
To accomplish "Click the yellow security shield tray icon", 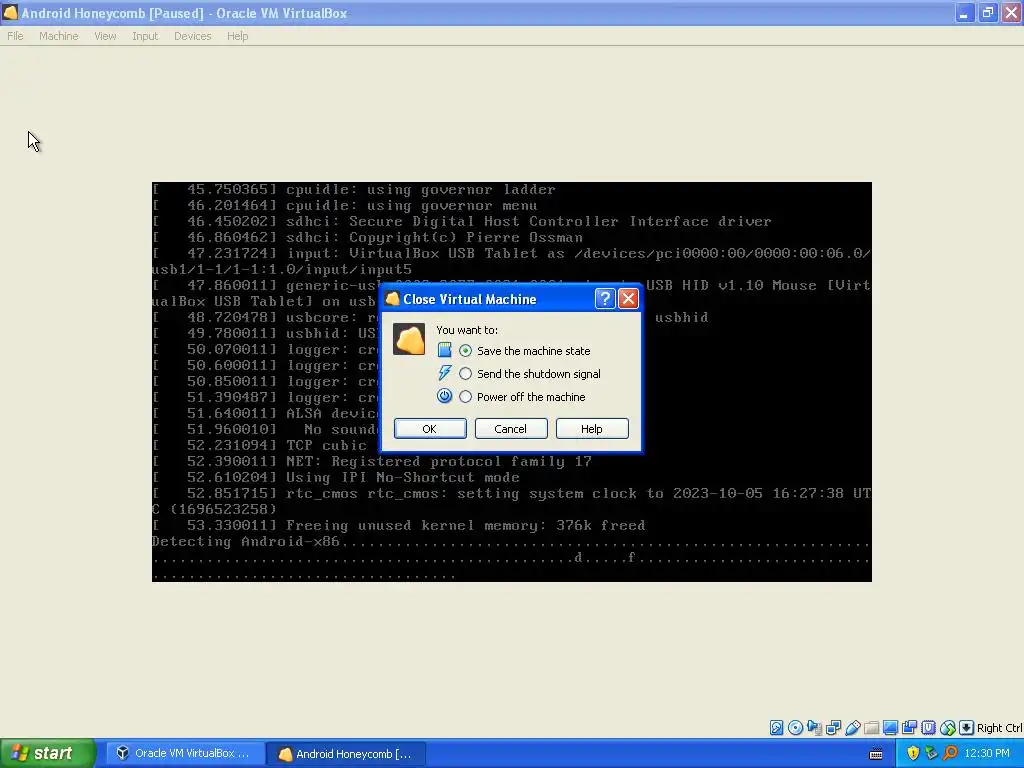I will coord(913,753).
